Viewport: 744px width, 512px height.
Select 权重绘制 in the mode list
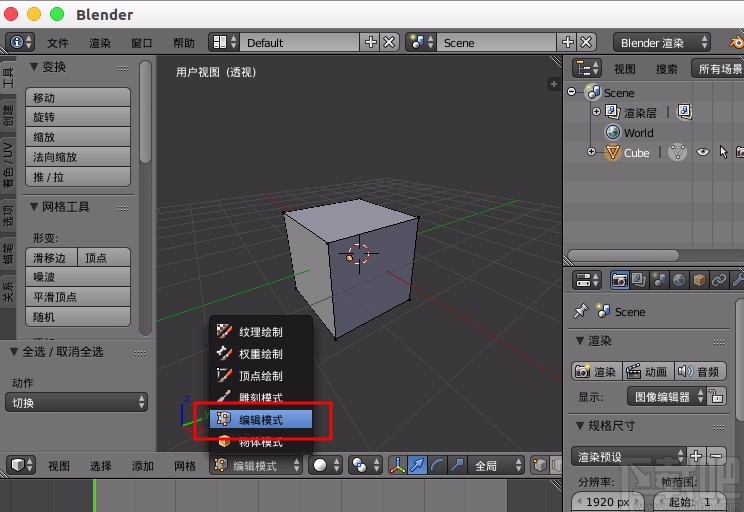(261, 354)
